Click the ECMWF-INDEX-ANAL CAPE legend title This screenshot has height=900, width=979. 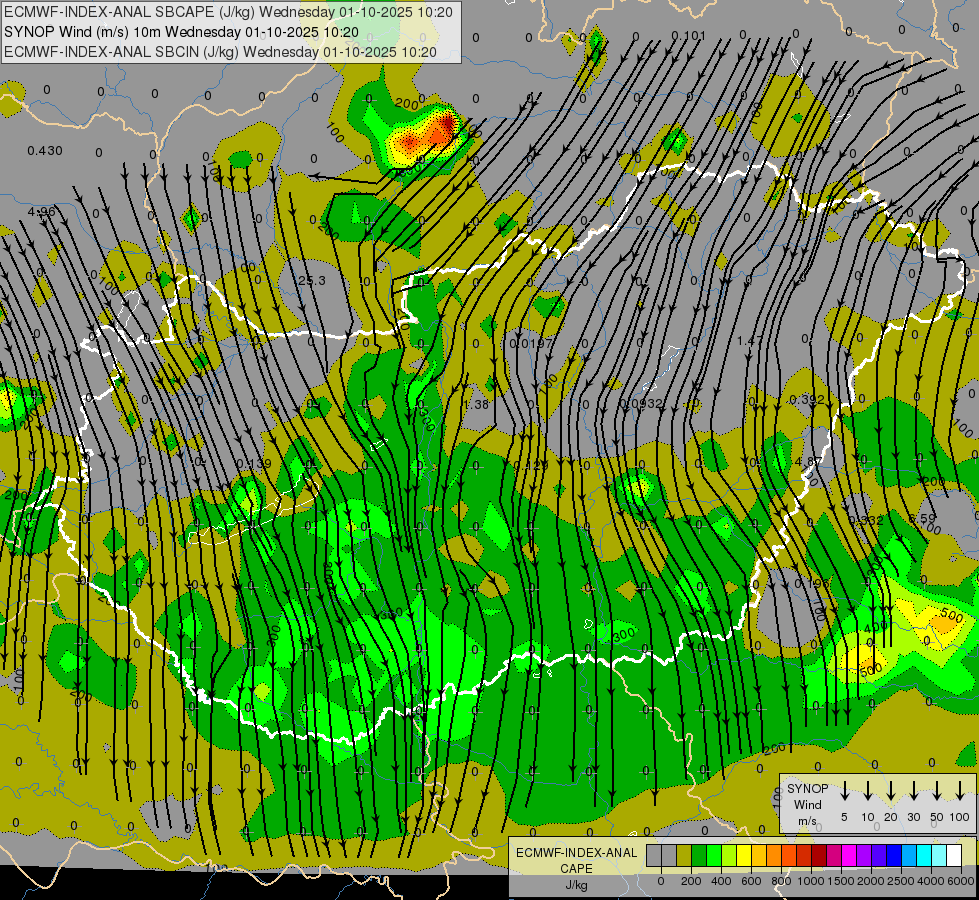coord(575,860)
